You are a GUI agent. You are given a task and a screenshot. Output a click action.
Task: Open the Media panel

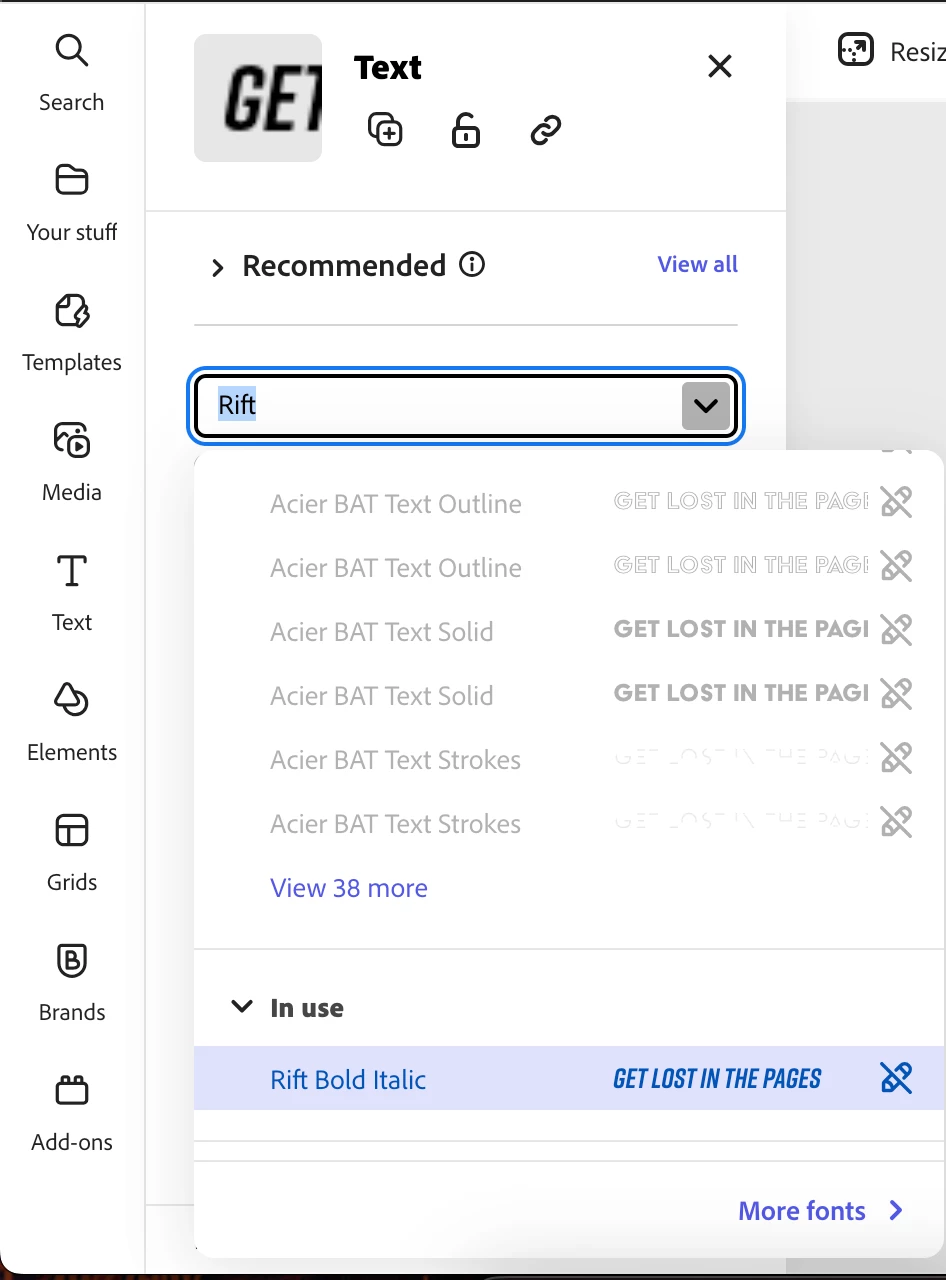pos(71,462)
